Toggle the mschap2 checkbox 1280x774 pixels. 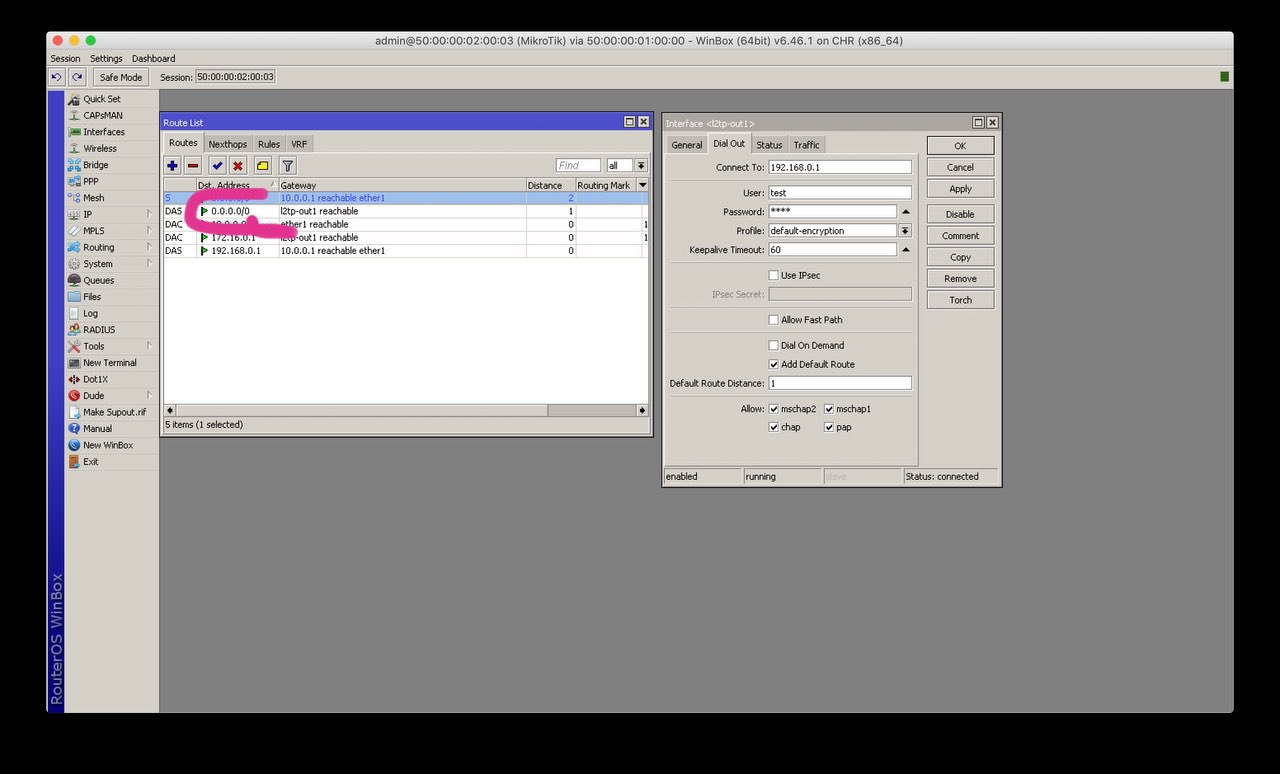(x=773, y=409)
